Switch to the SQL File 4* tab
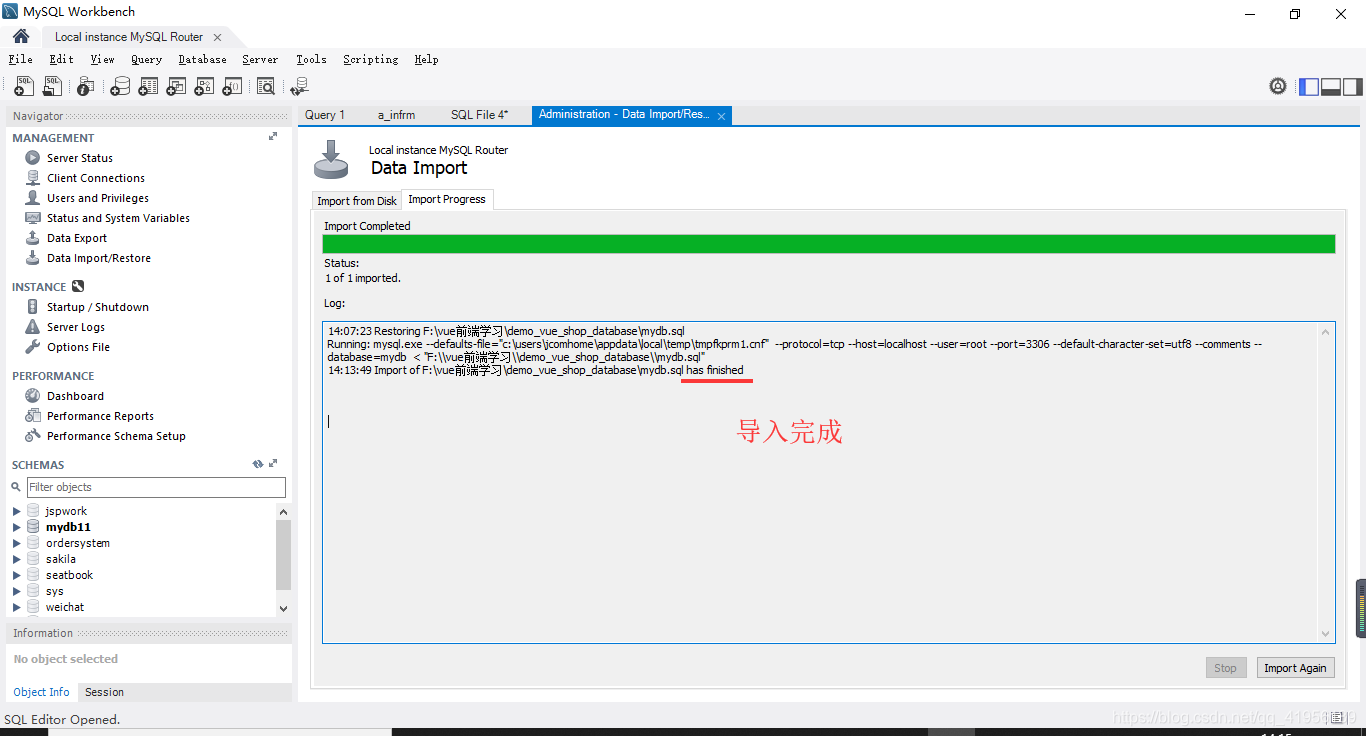The width and height of the screenshot is (1366, 736). (479, 115)
